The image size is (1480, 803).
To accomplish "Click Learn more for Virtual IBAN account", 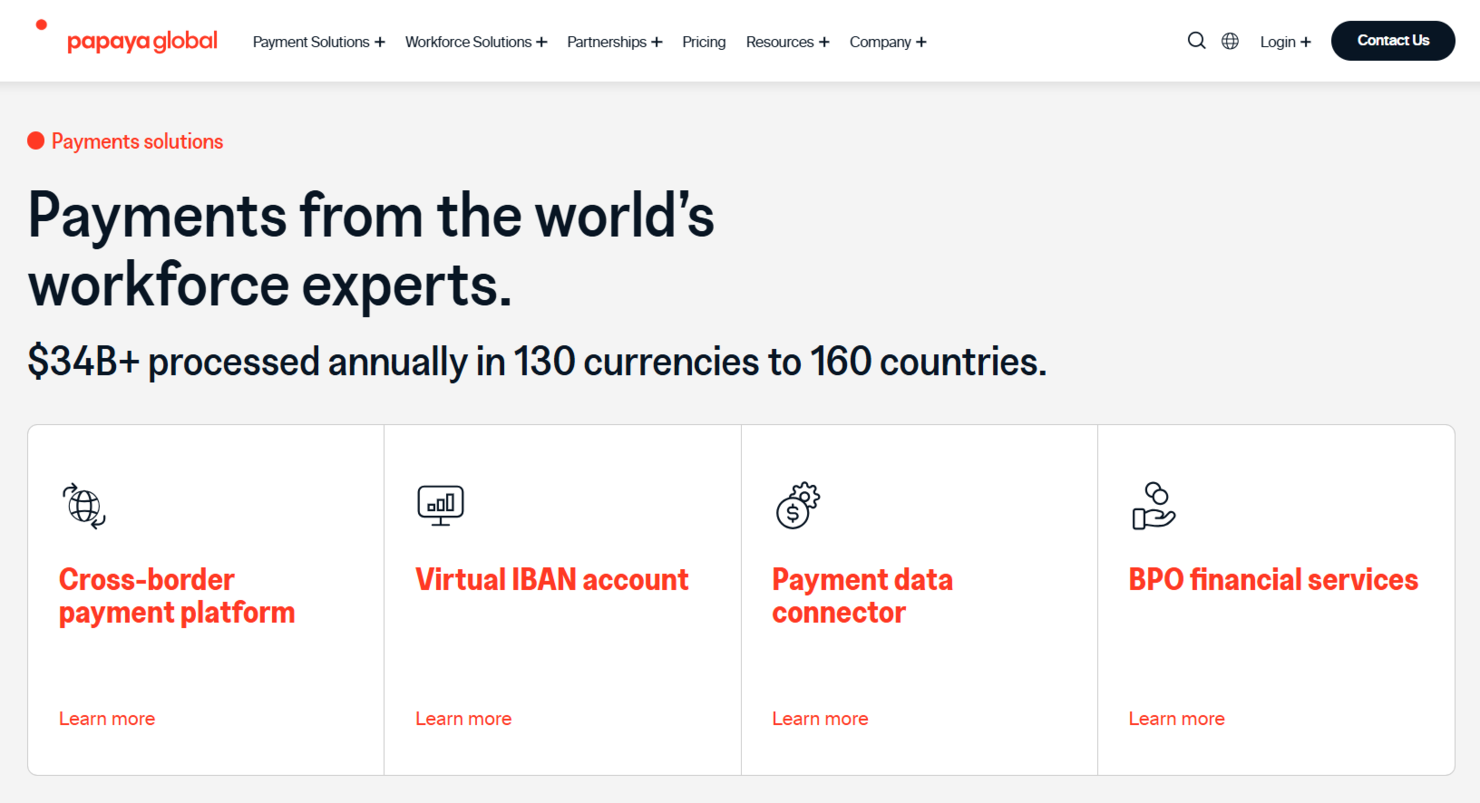I will (x=463, y=719).
